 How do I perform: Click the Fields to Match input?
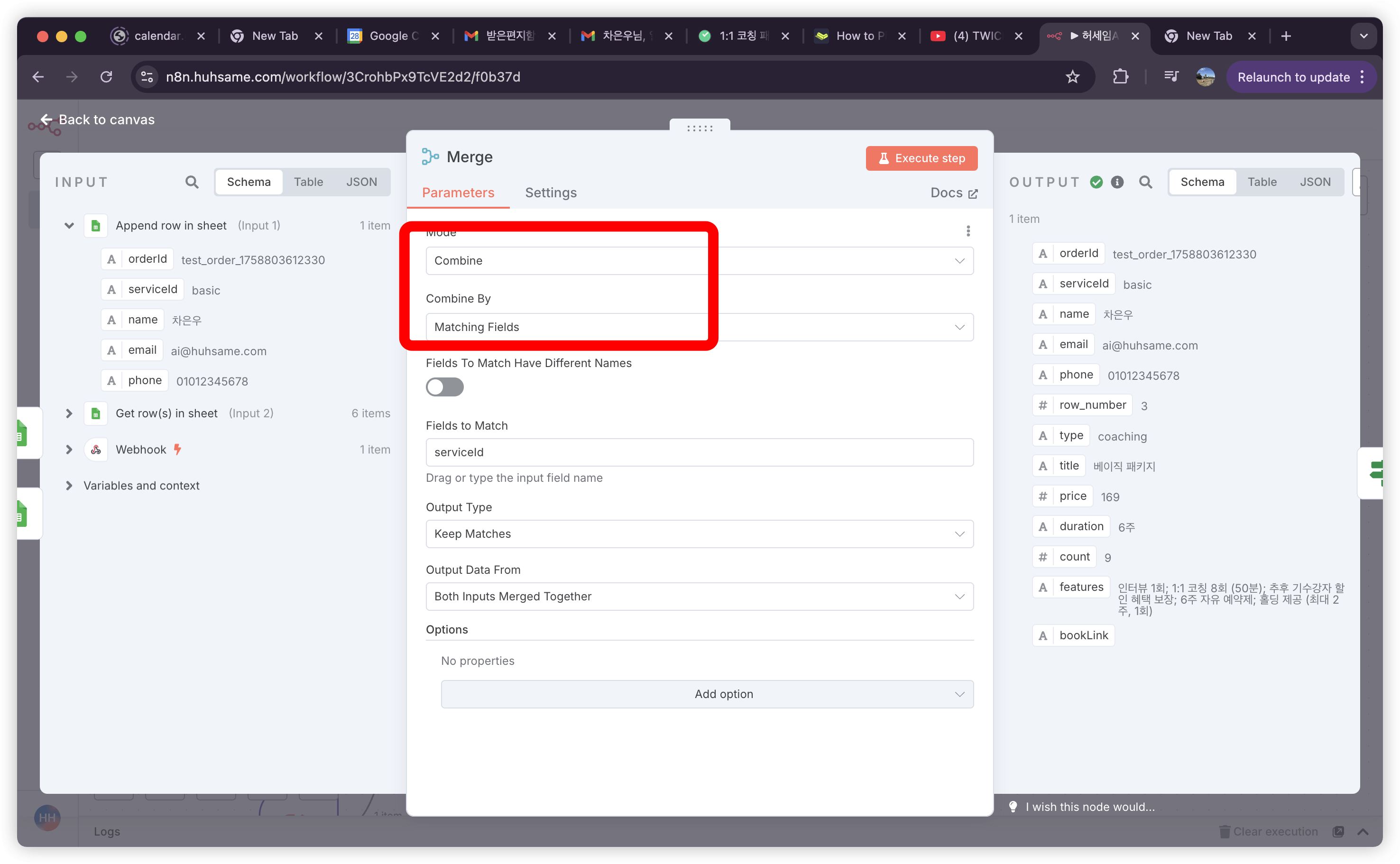700,452
